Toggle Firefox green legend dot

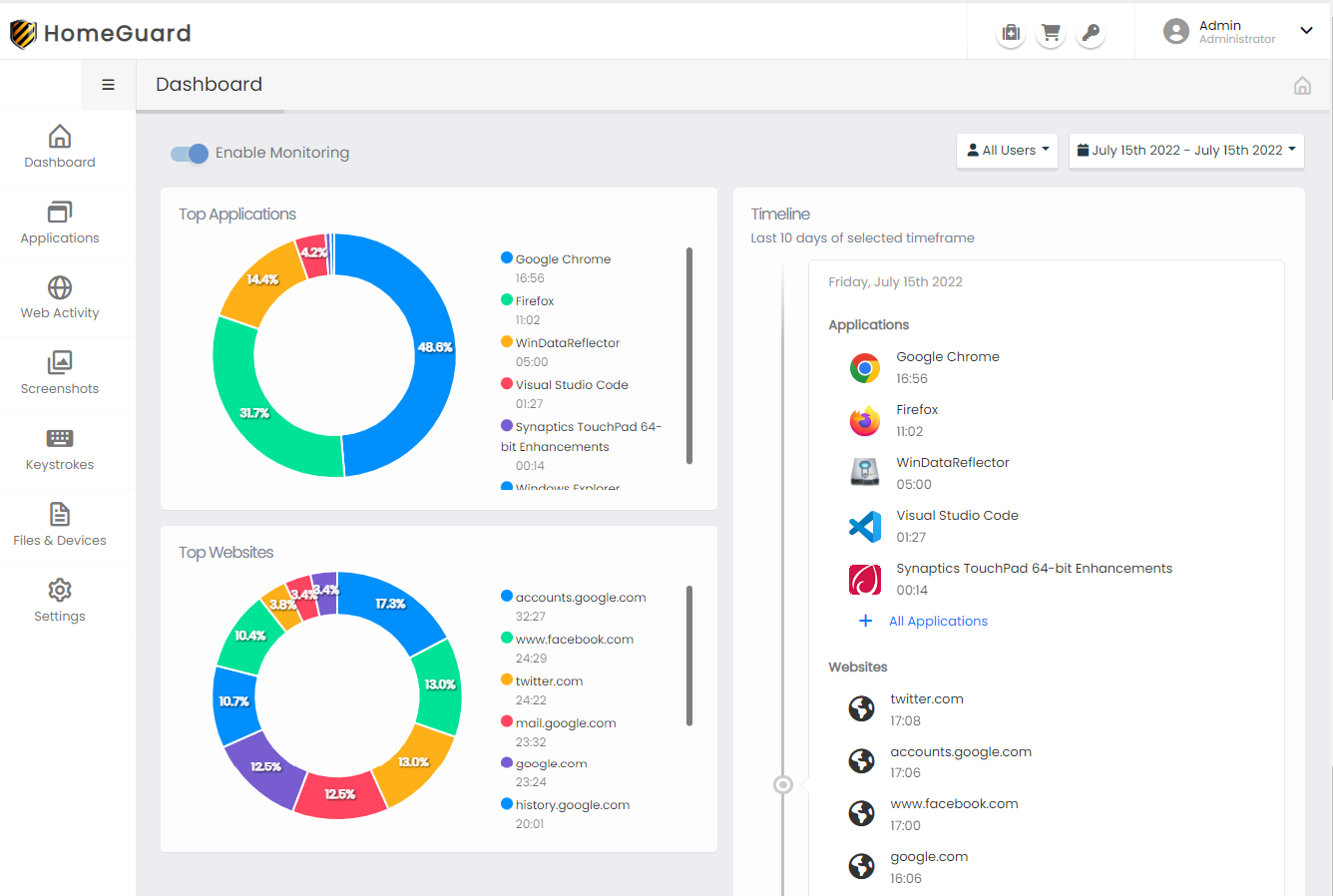[507, 299]
